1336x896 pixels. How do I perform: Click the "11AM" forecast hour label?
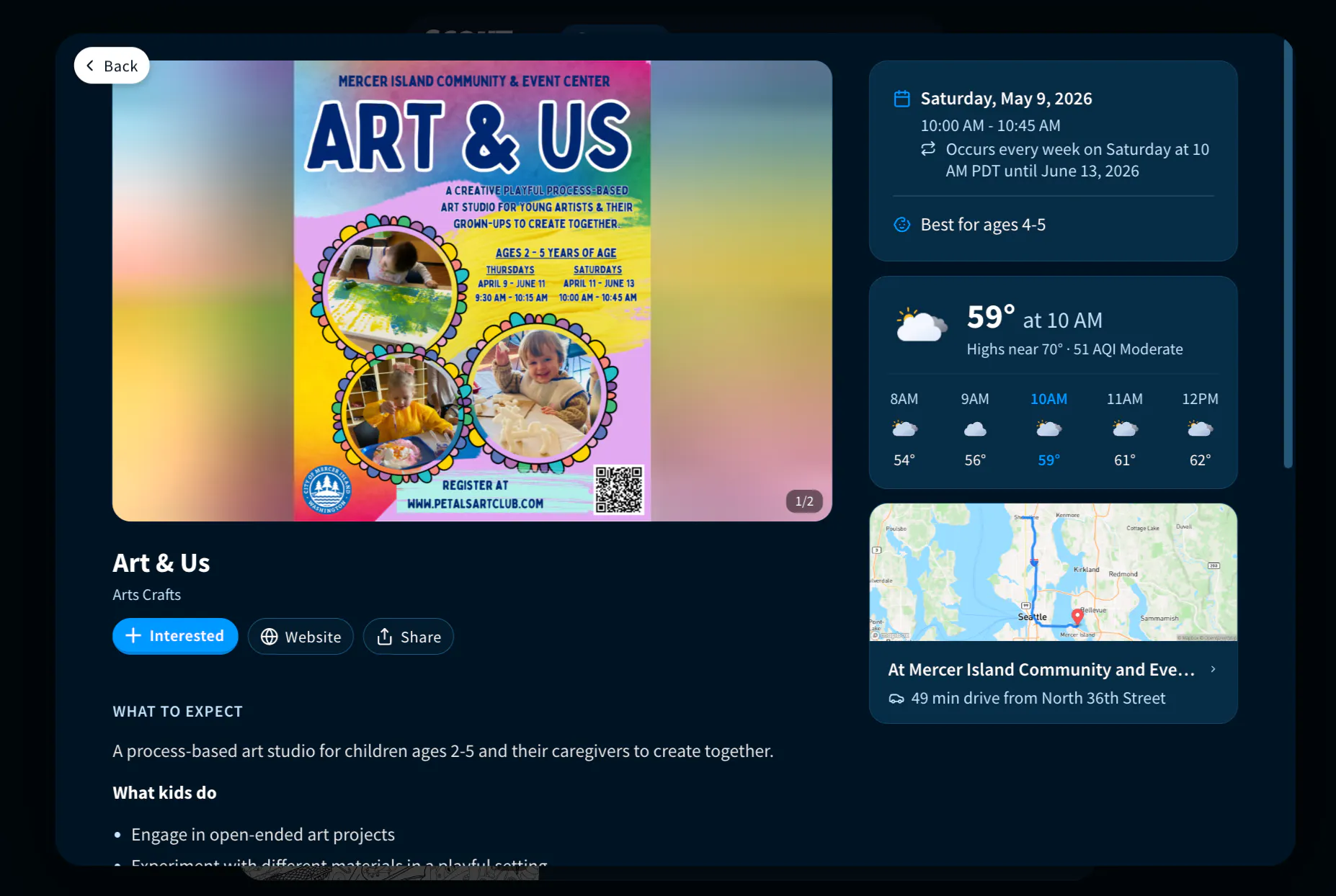pyautogui.click(x=1125, y=399)
